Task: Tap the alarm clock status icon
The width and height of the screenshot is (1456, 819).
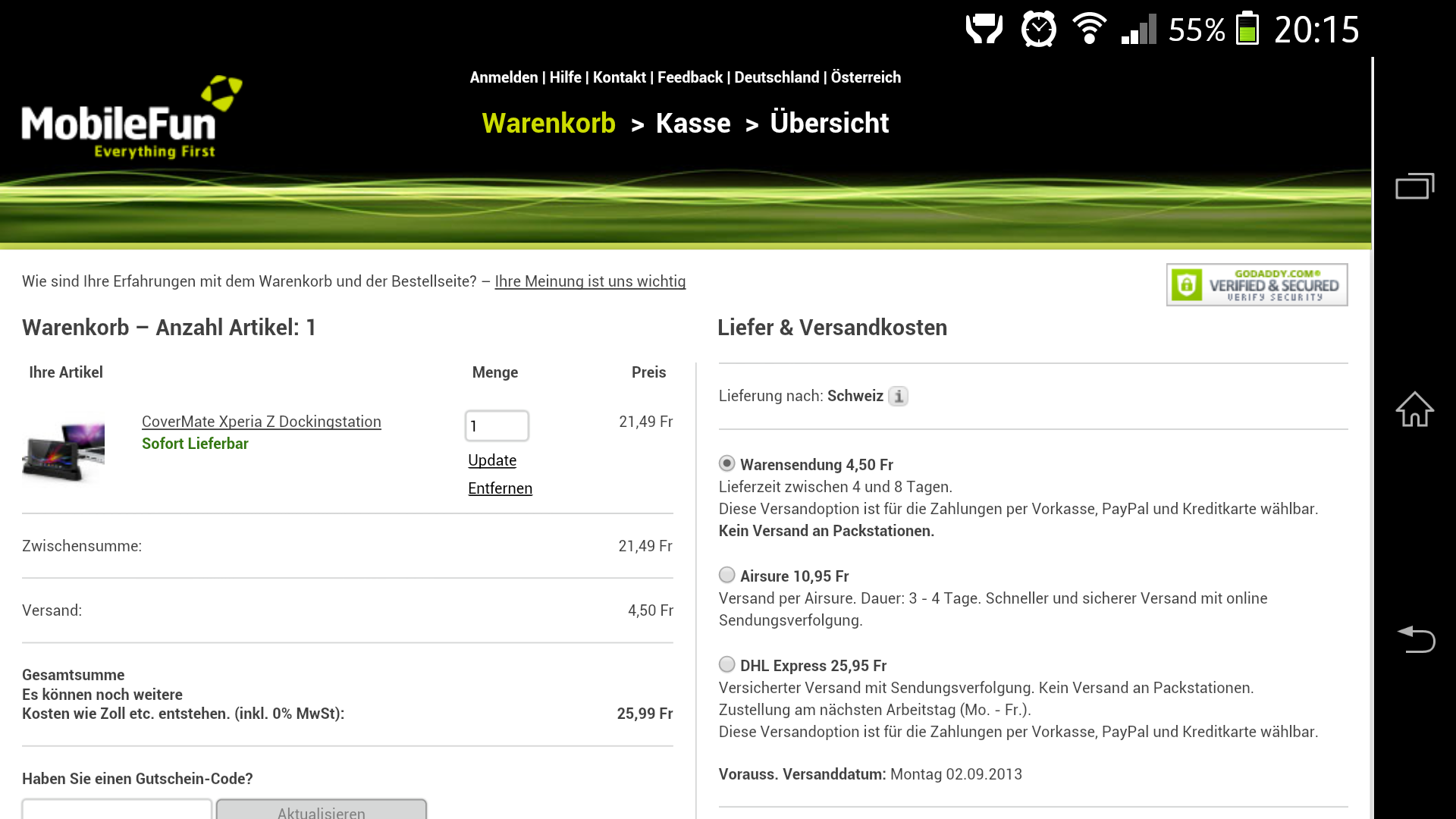Action: coord(1038,30)
